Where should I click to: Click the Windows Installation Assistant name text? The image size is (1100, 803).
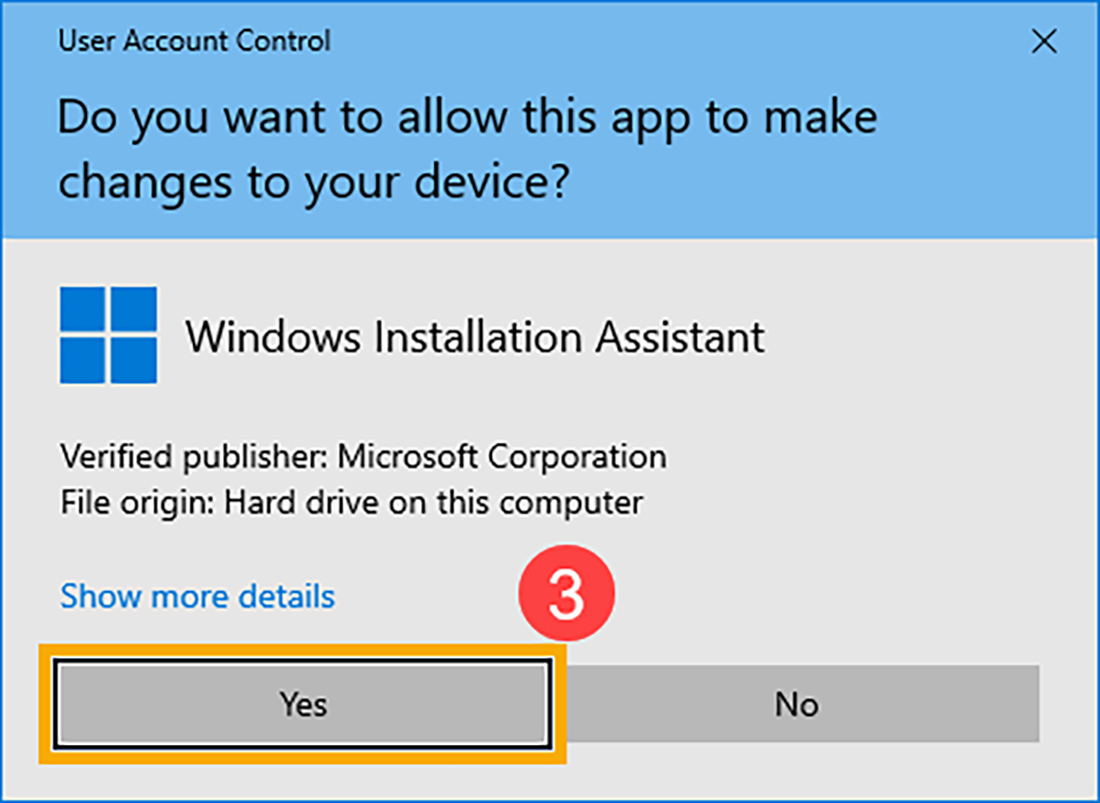(x=476, y=336)
